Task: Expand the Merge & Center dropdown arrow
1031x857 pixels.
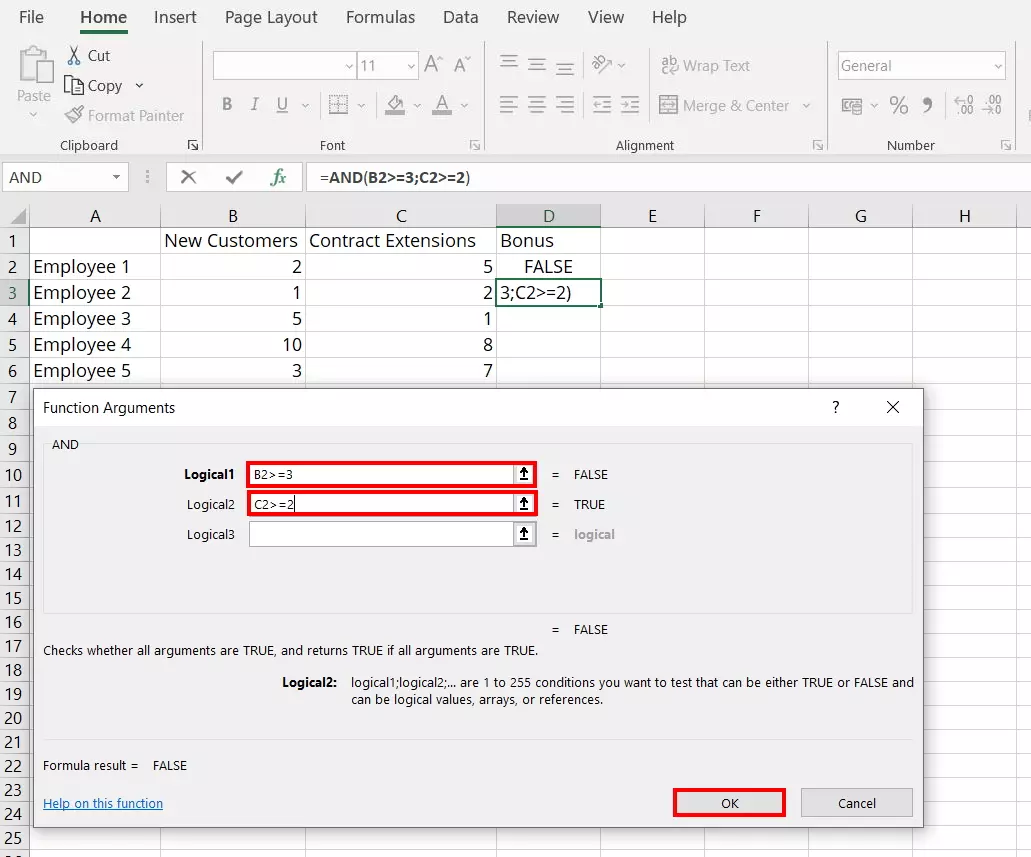Action: pyautogui.click(x=806, y=105)
